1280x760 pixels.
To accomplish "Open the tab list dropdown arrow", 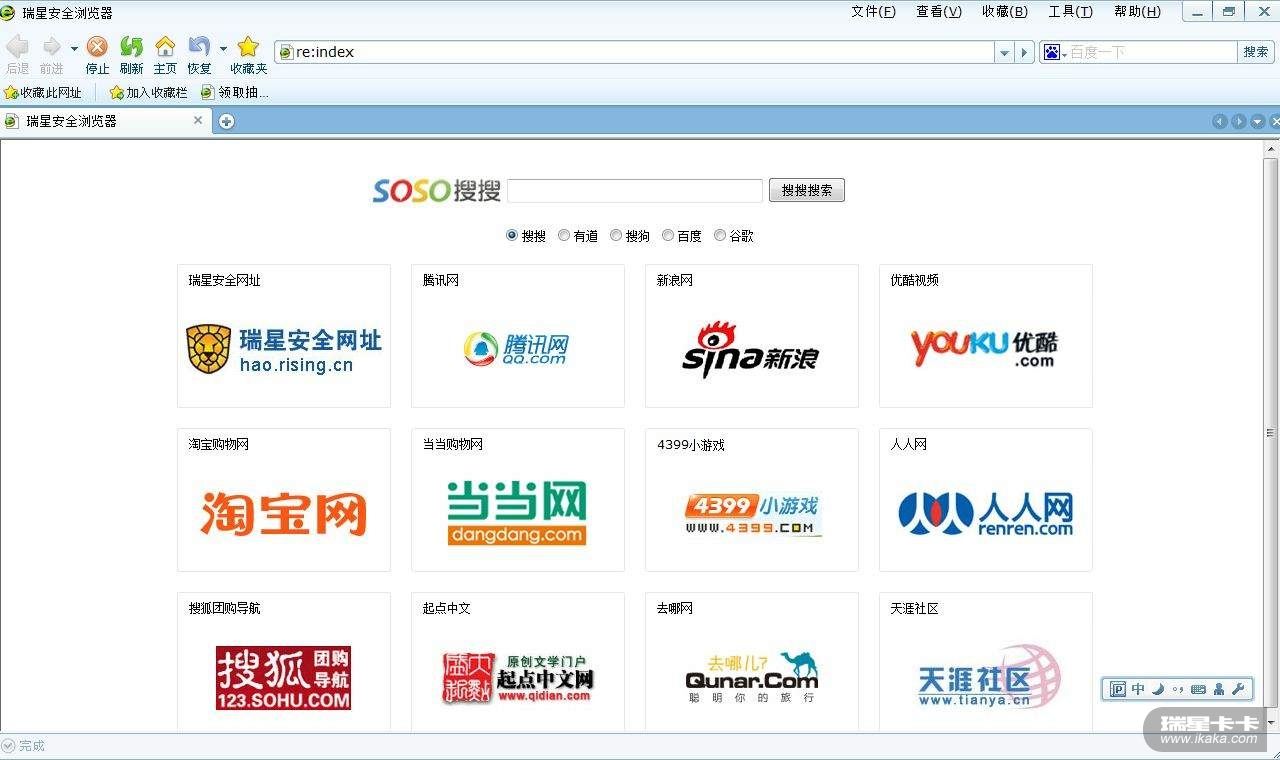I will point(1258,121).
